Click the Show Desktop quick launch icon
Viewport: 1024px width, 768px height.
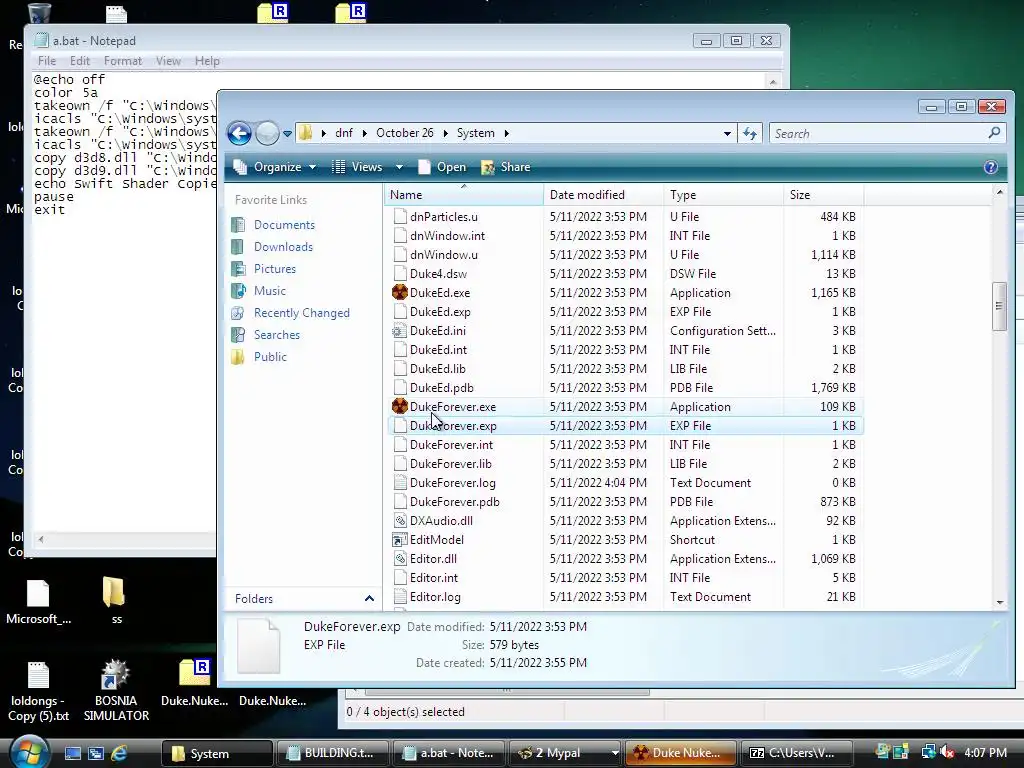click(72, 753)
